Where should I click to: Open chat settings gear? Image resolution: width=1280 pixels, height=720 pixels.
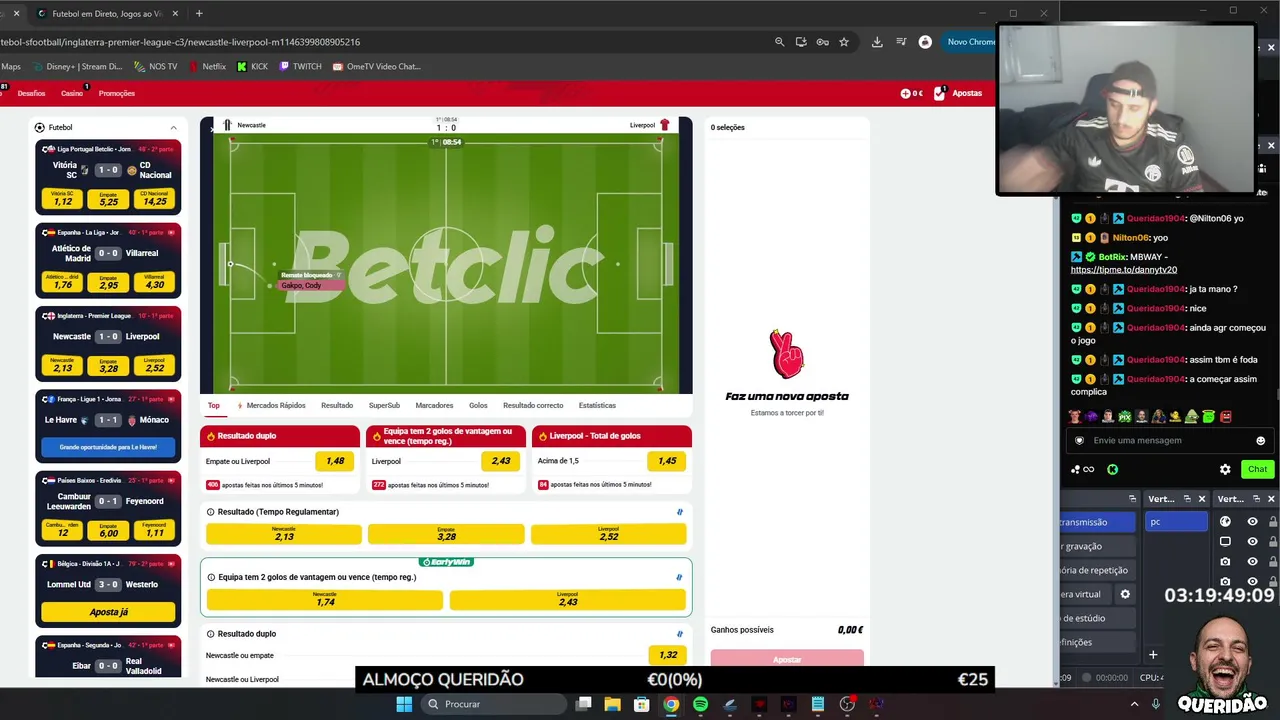tap(1225, 469)
